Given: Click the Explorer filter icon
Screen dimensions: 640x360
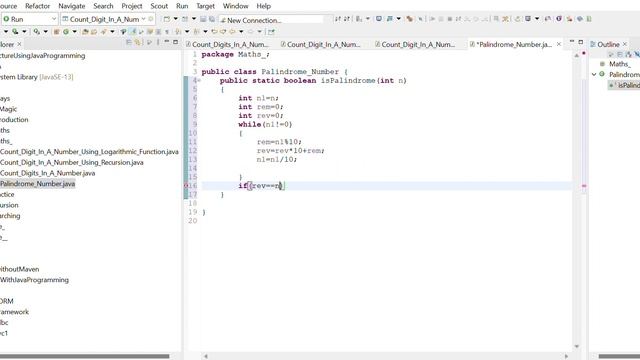Looking at the screenshot, I should 149,42.
